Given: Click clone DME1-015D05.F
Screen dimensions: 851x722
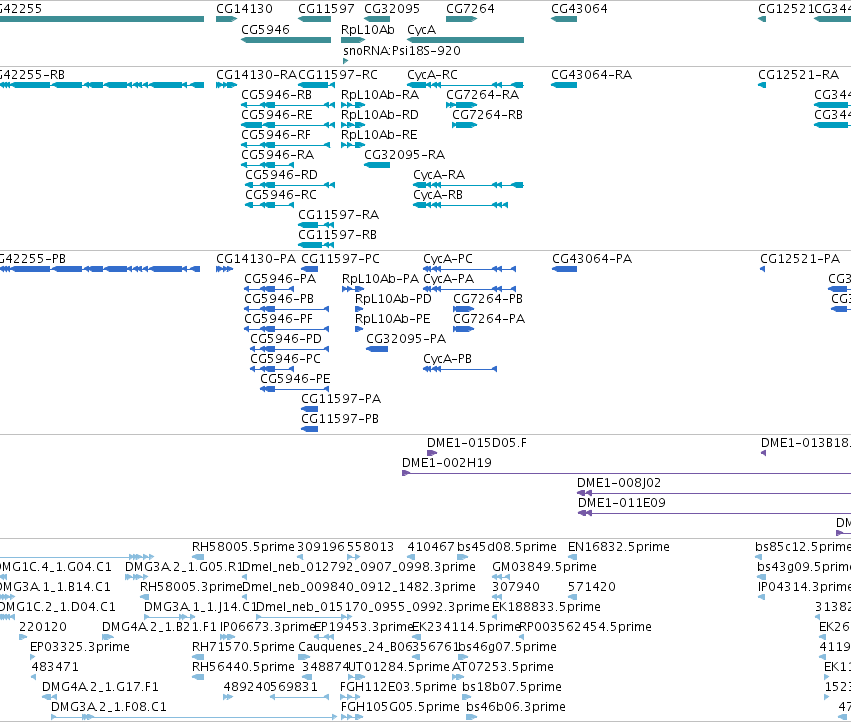Looking at the screenshot, I should [477, 444].
